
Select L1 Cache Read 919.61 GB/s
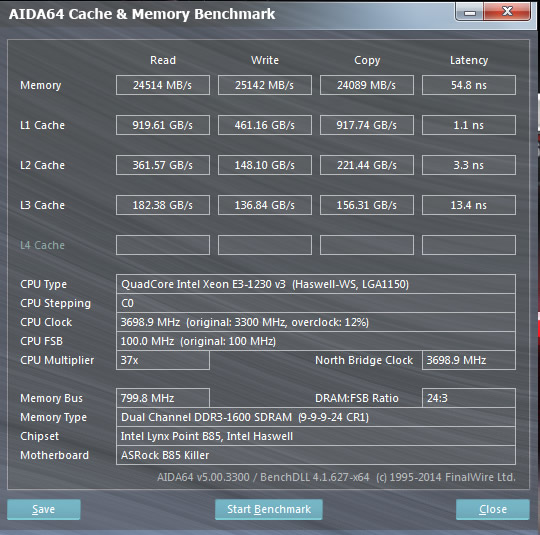pyautogui.click(x=163, y=125)
